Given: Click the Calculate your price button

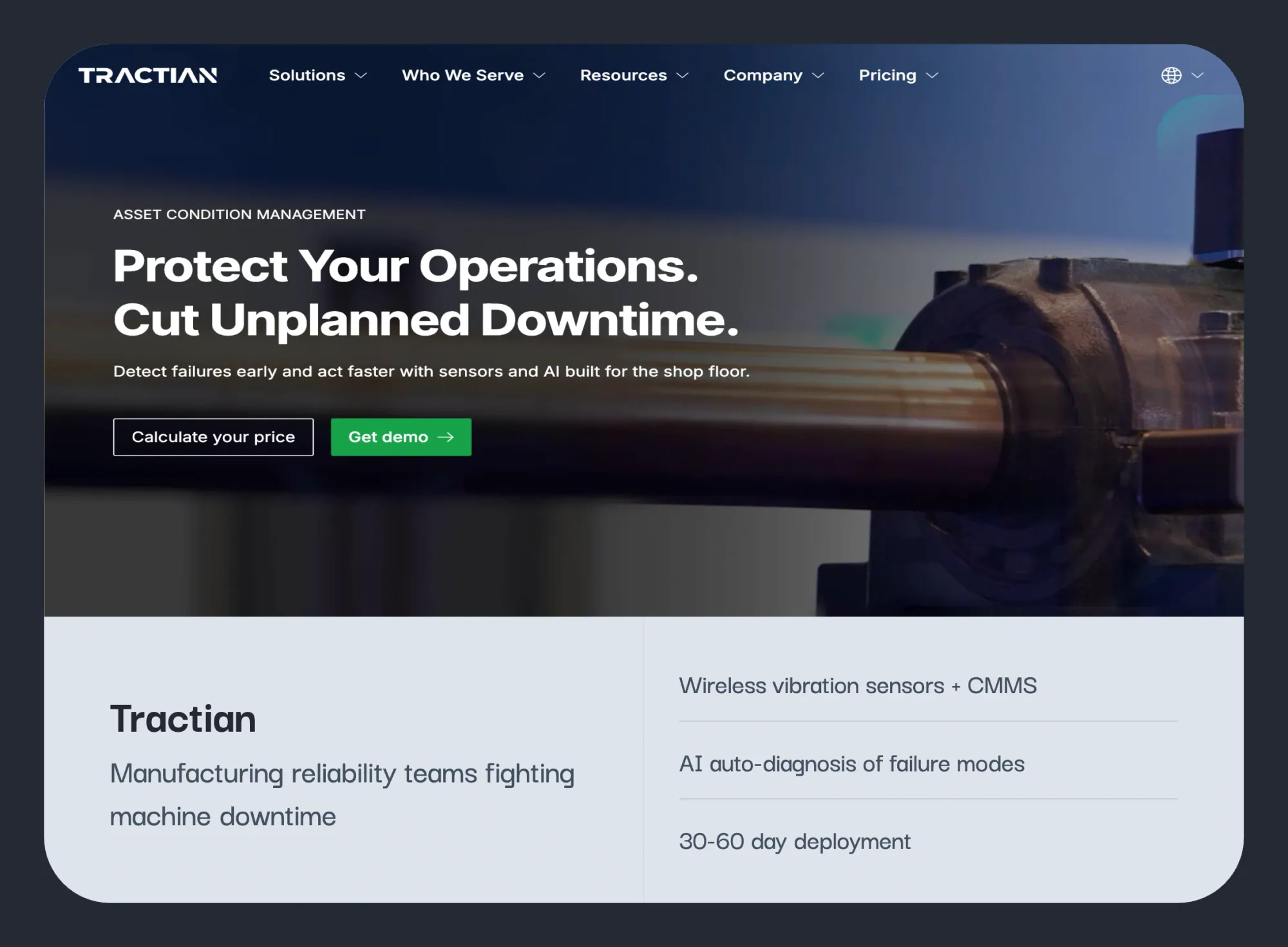Looking at the screenshot, I should click(x=213, y=437).
